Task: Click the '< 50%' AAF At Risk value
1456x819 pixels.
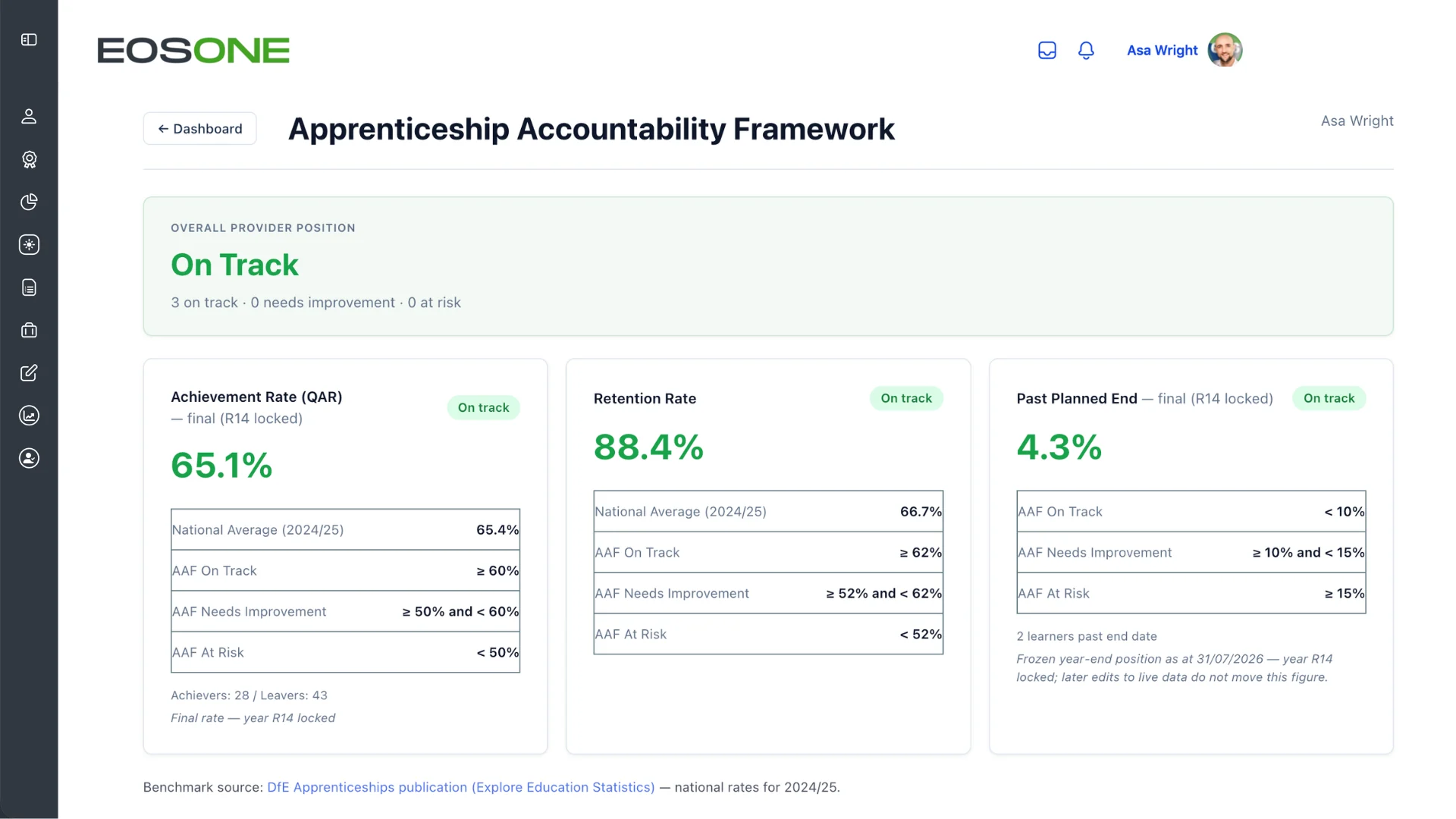Action: (497, 653)
